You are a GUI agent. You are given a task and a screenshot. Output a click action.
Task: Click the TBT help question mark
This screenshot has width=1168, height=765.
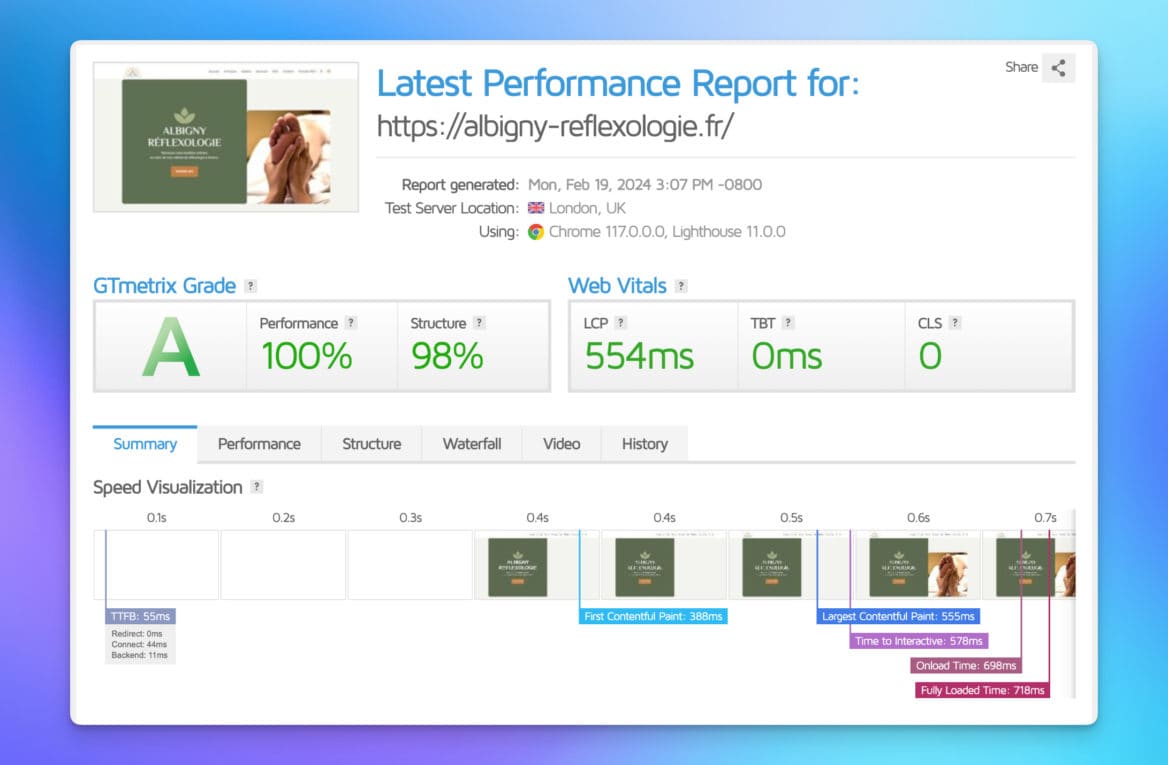788,323
